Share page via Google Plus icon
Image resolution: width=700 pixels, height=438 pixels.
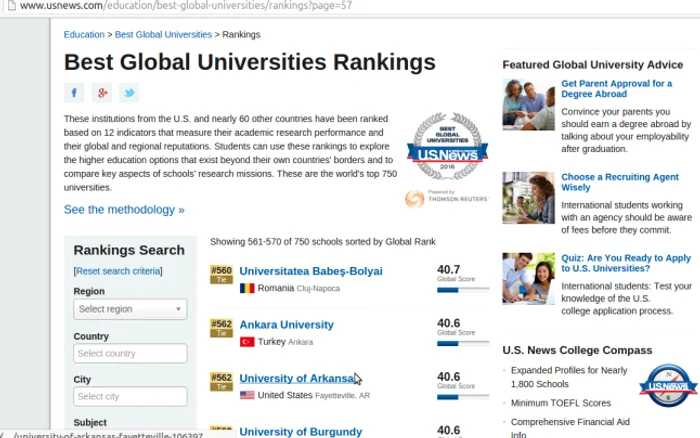click(102, 93)
